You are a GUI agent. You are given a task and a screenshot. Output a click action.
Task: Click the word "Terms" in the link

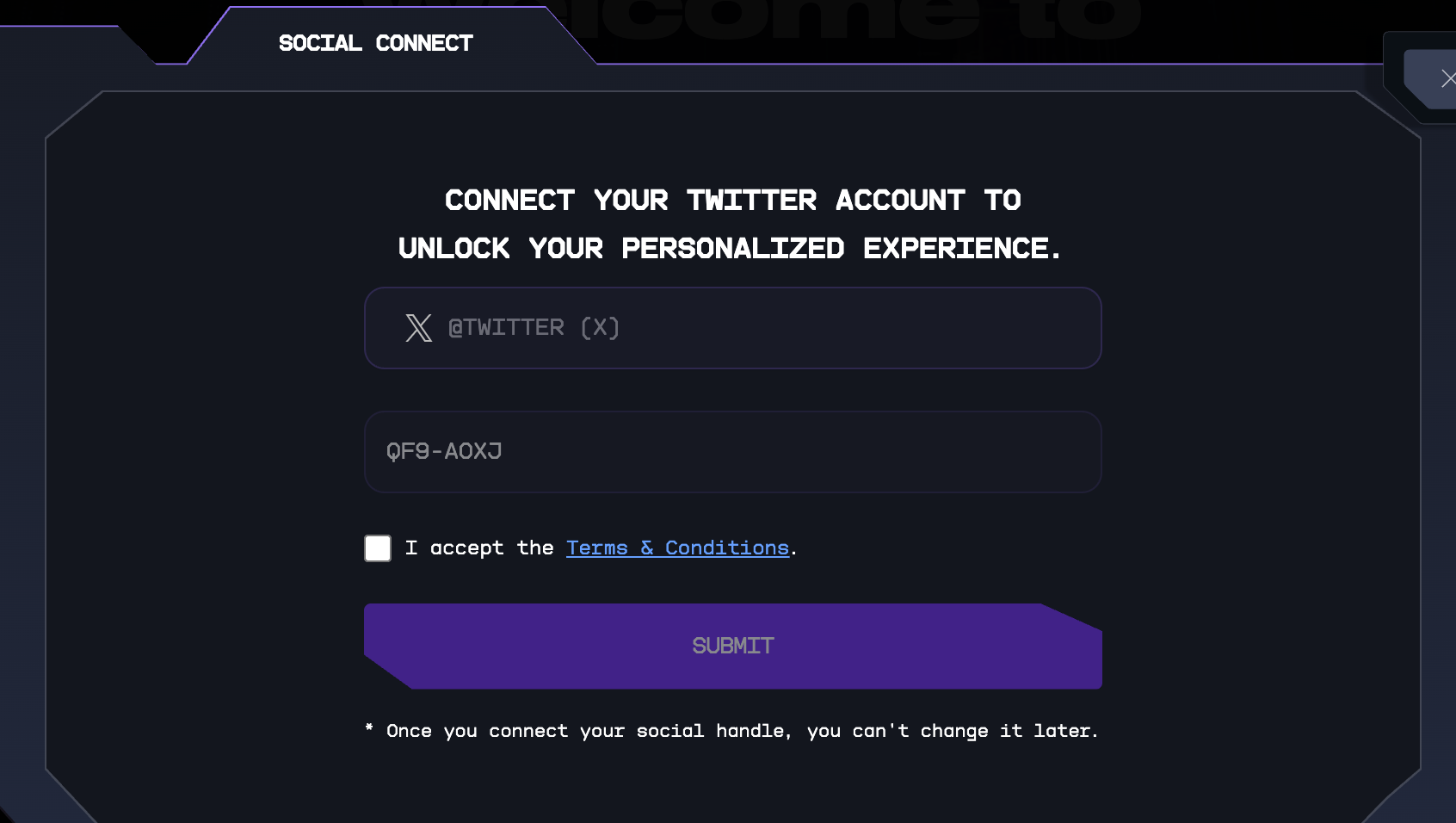[597, 548]
